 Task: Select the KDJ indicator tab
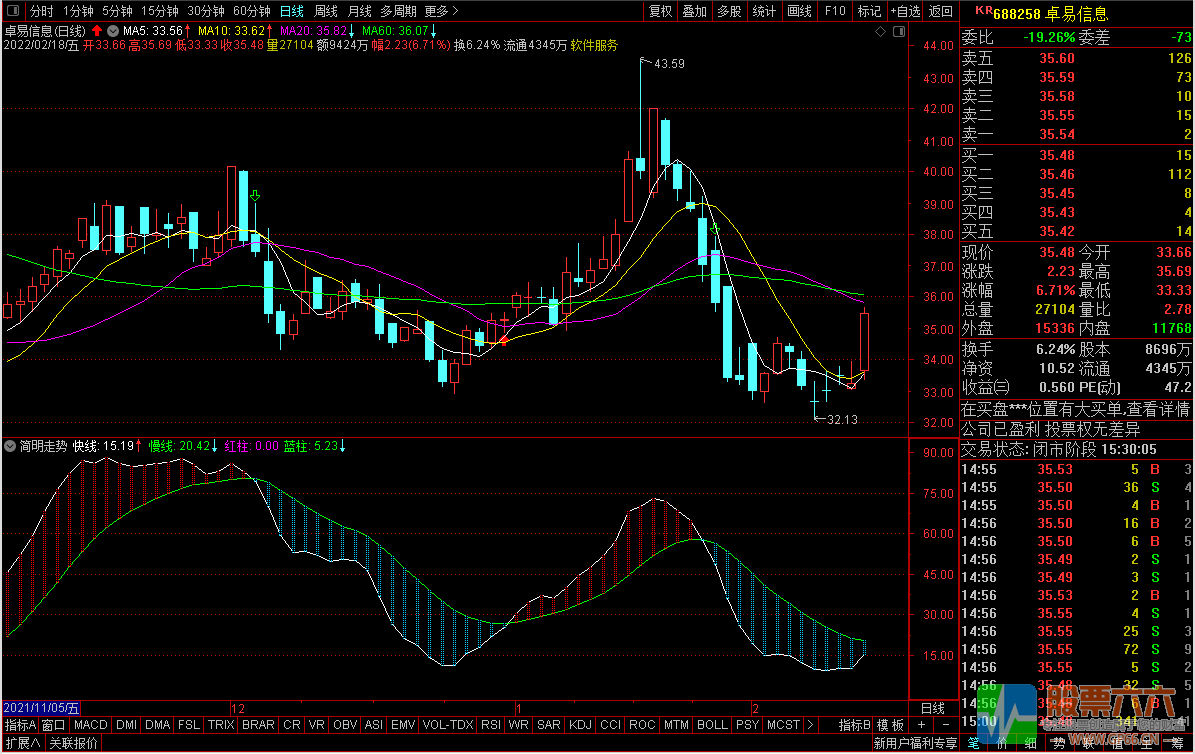point(580,725)
